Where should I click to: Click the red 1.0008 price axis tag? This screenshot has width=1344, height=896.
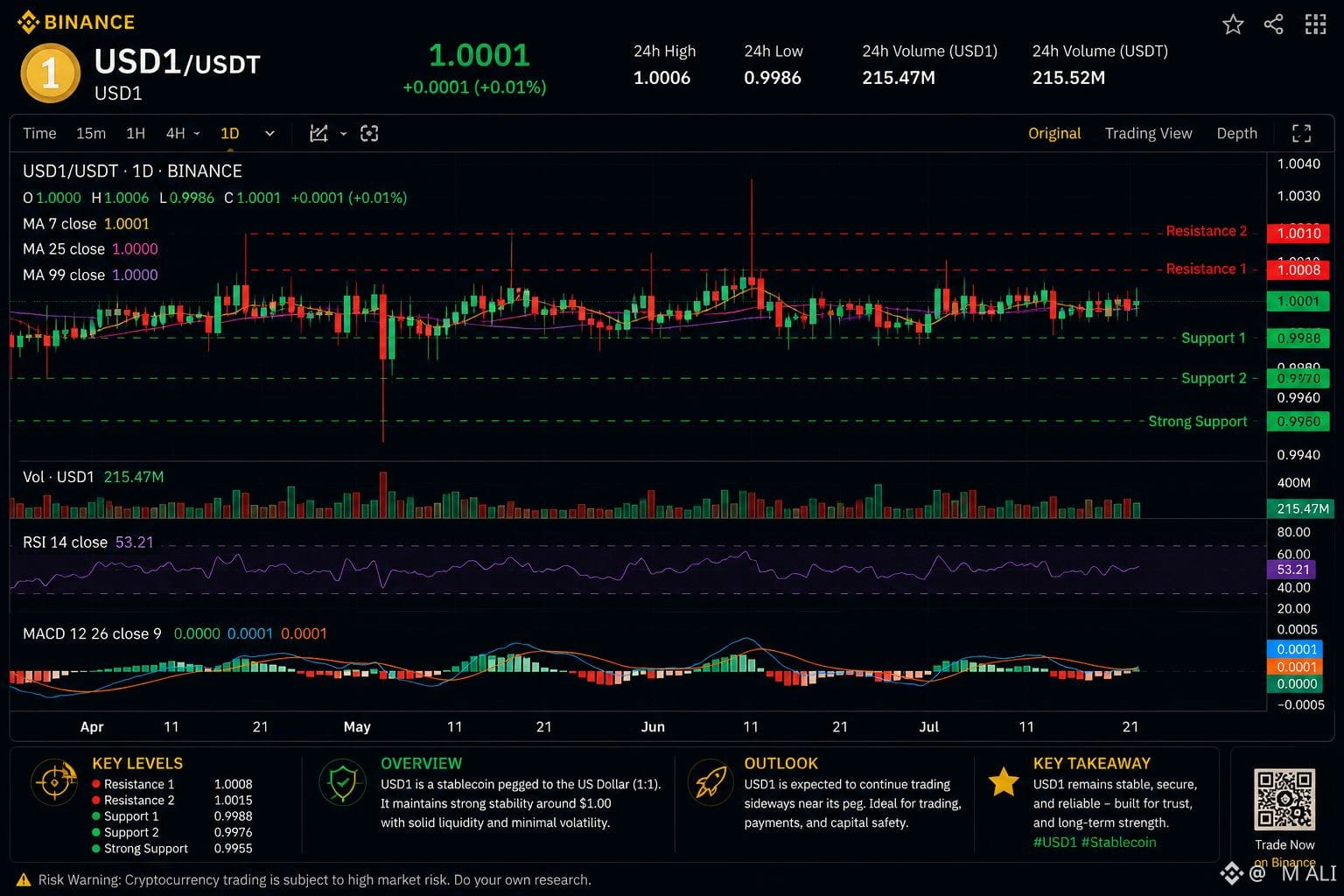tap(1298, 269)
